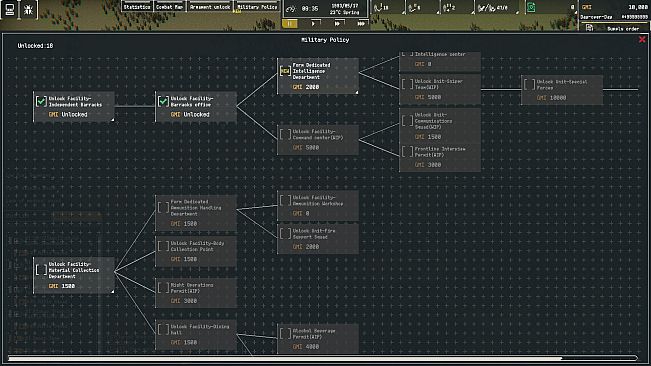Click the bug report icon

click(x=28, y=9)
